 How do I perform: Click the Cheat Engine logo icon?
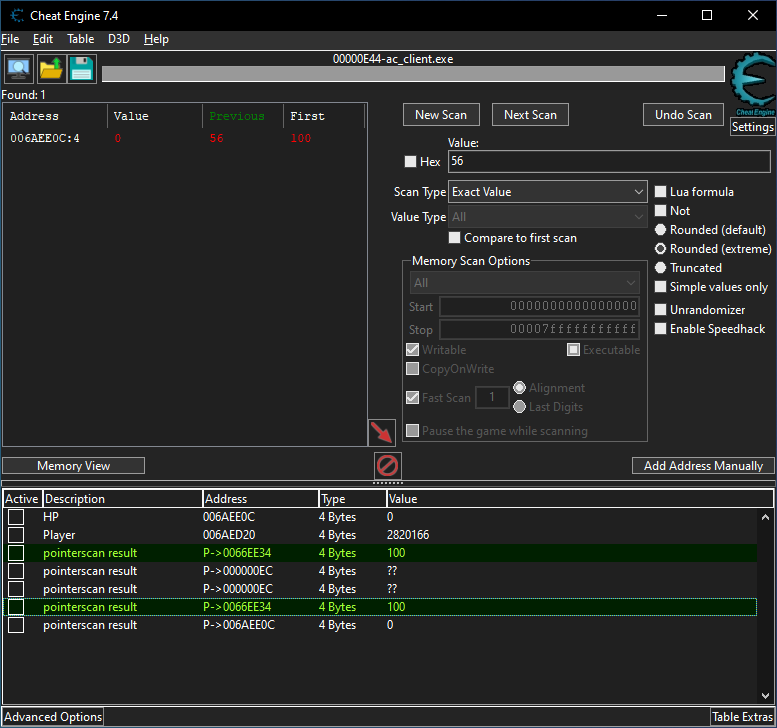(752, 84)
